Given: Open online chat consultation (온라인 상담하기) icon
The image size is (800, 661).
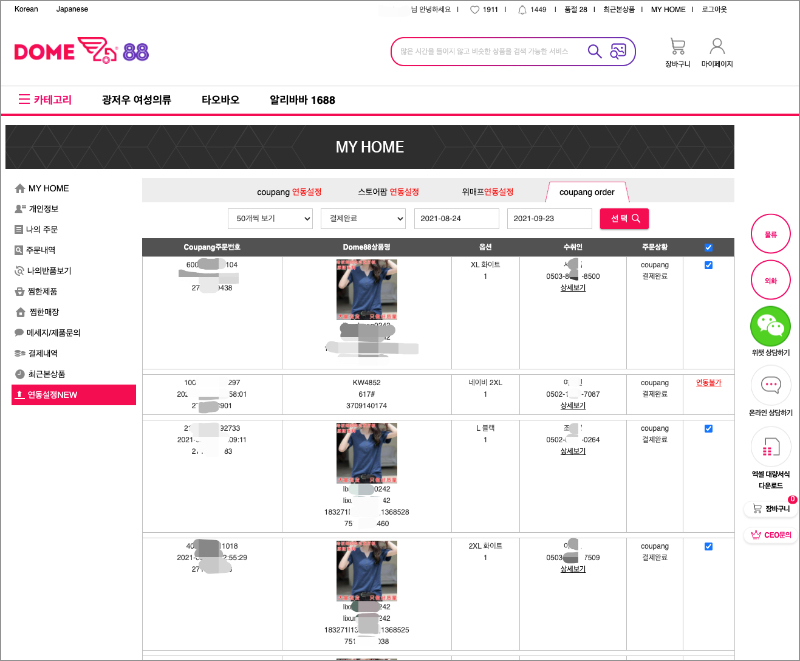Looking at the screenshot, I should (770, 385).
